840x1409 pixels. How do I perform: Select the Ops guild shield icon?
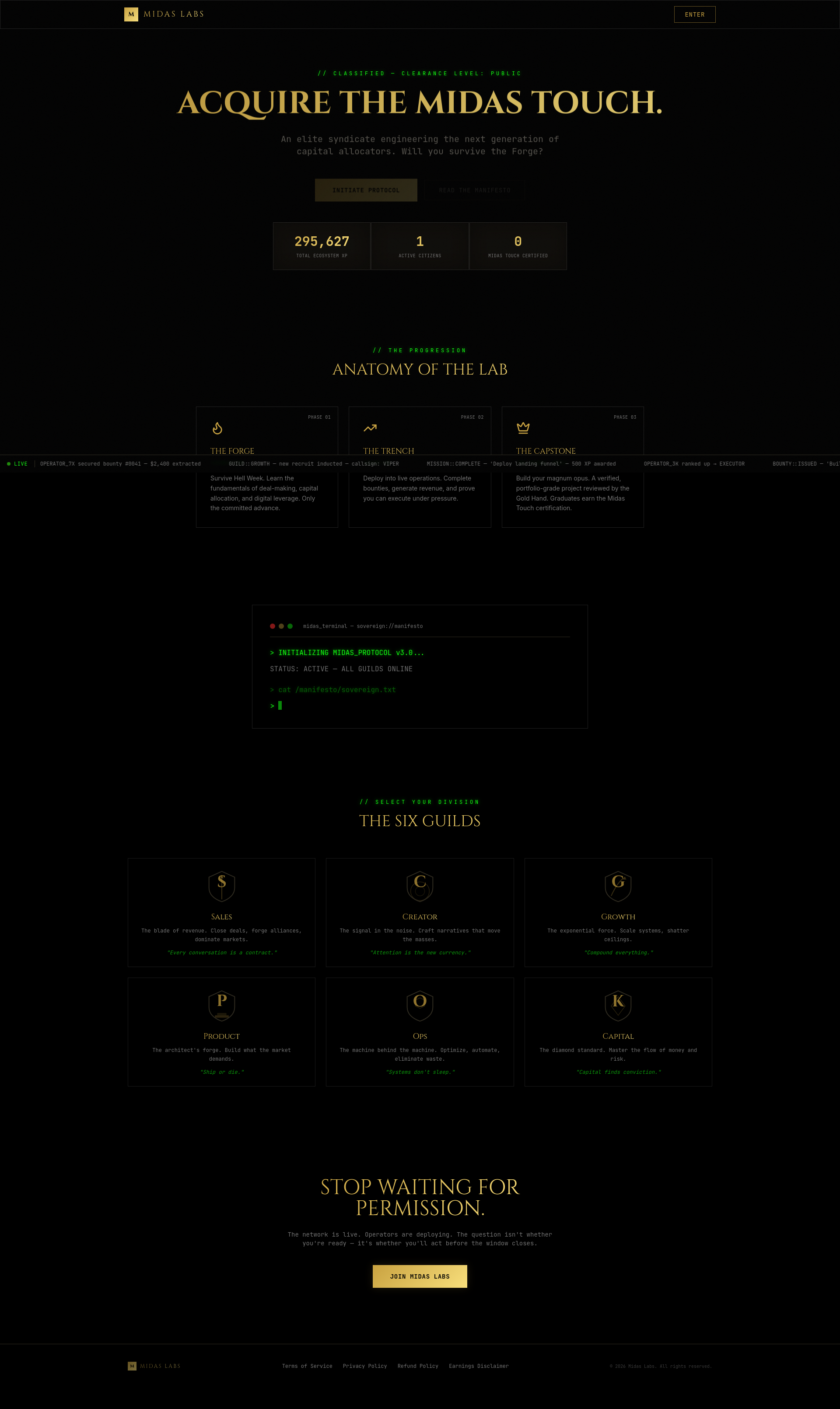(x=420, y=1006)
